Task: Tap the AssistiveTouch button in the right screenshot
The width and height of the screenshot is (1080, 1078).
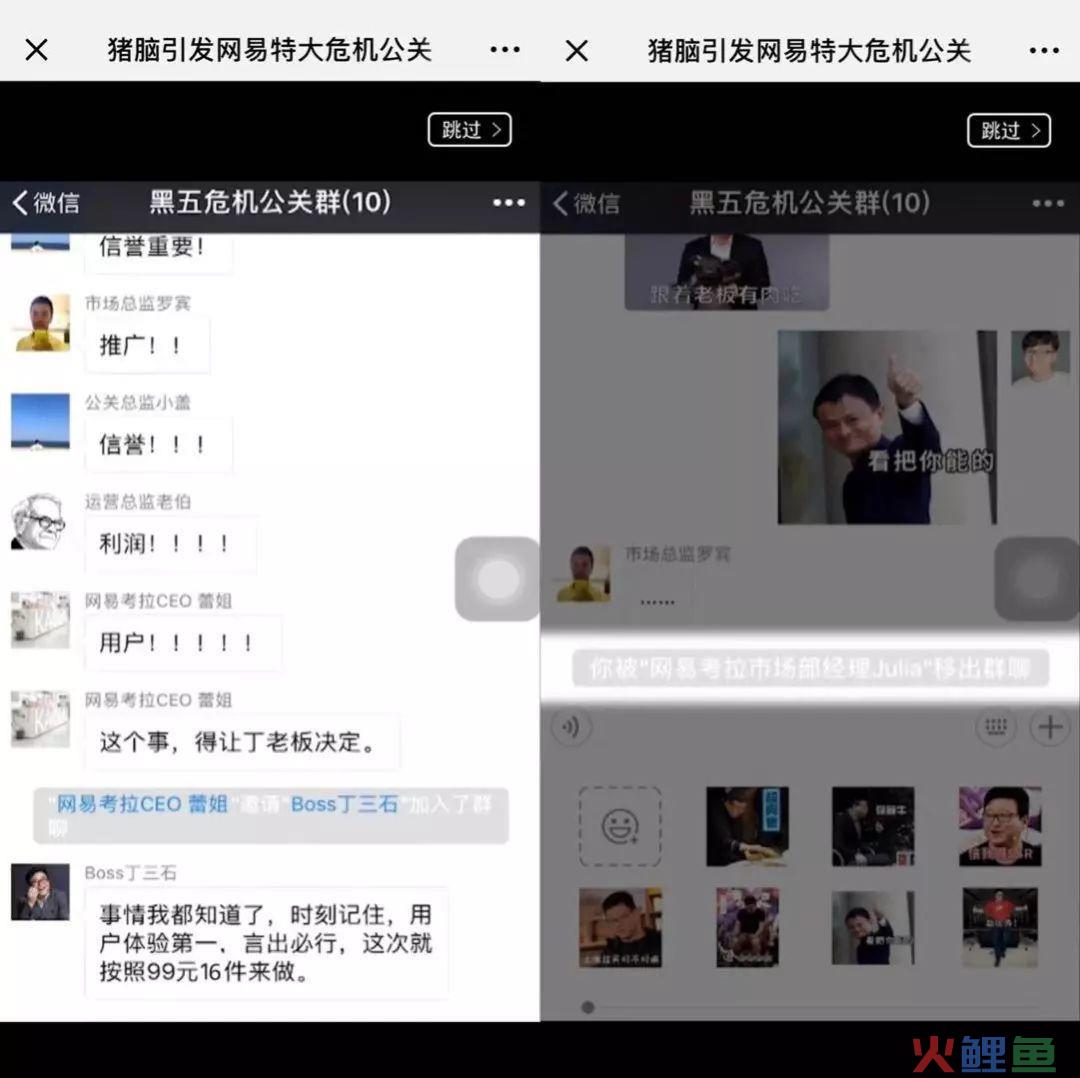Action: point(1037,579)
